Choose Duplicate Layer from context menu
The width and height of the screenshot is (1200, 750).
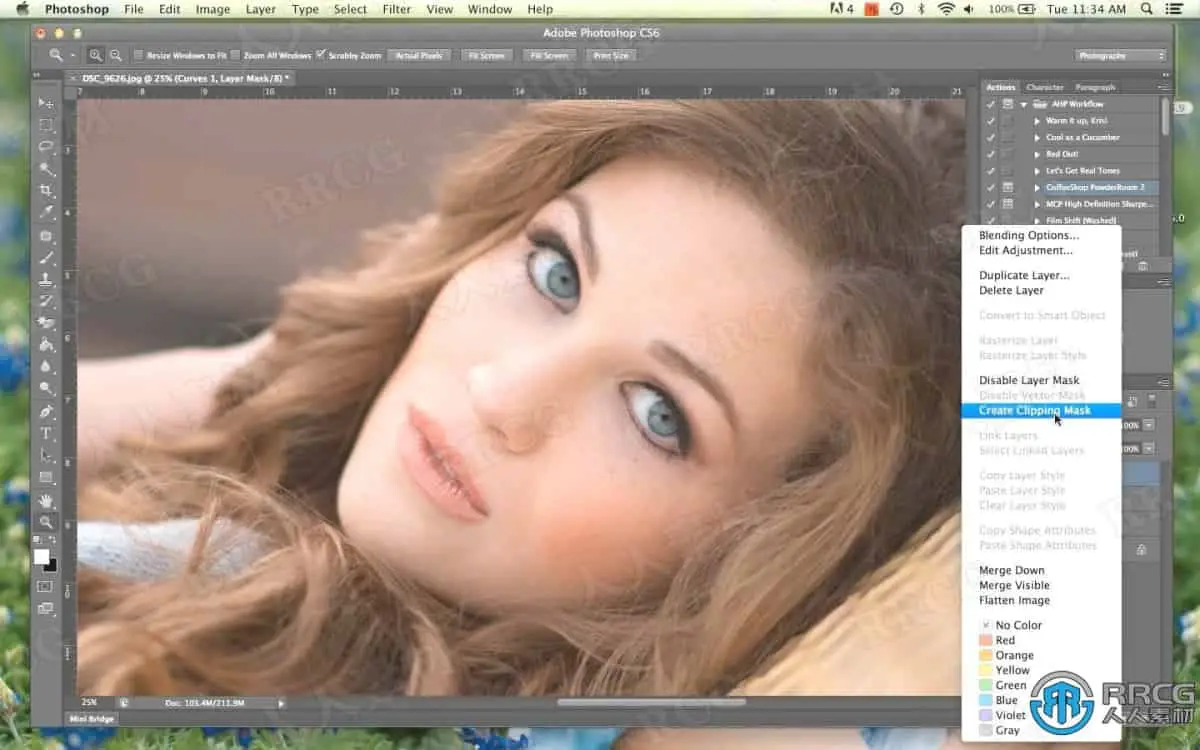click(1024, 275)
